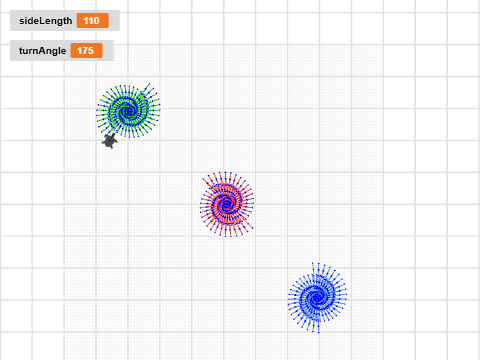The height and width of the screenshot is (360, 480).
Task: Click the sideLength variable monitor
Action: (65, 21)
